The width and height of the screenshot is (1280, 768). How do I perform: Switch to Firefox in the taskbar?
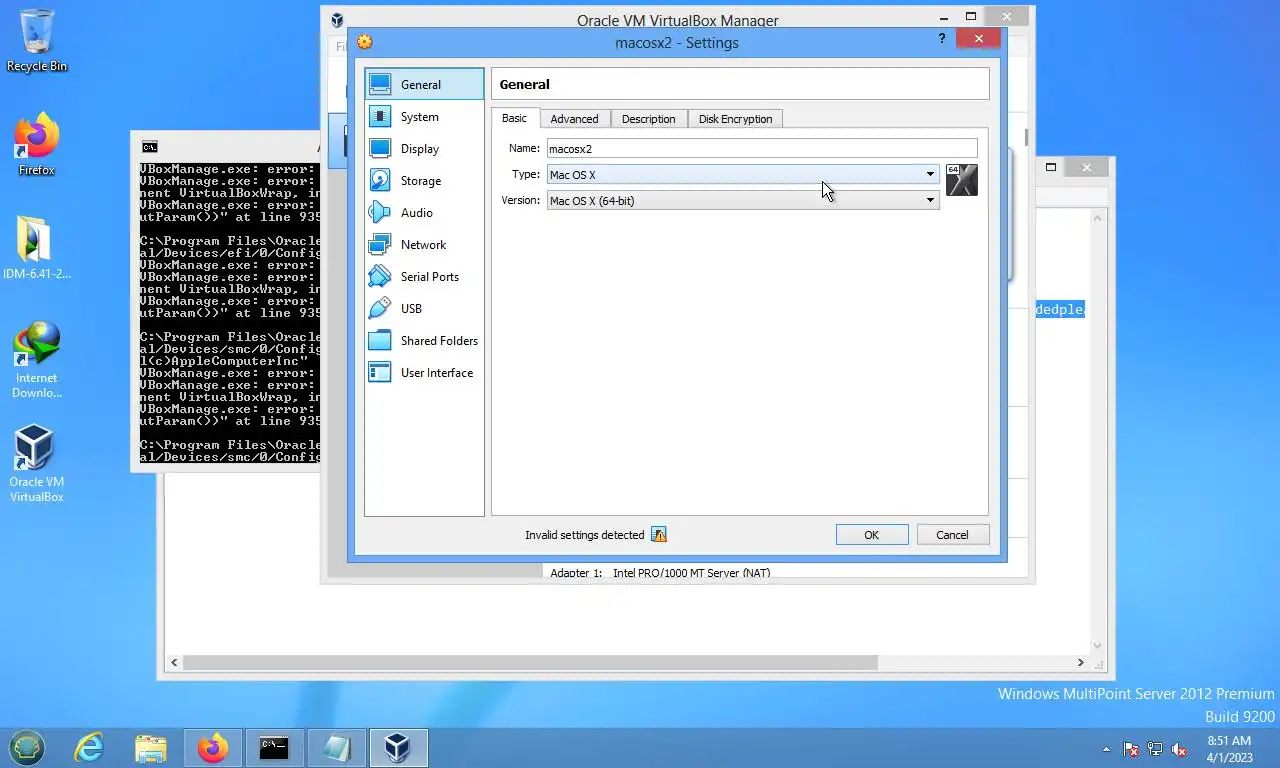point(213,748)
